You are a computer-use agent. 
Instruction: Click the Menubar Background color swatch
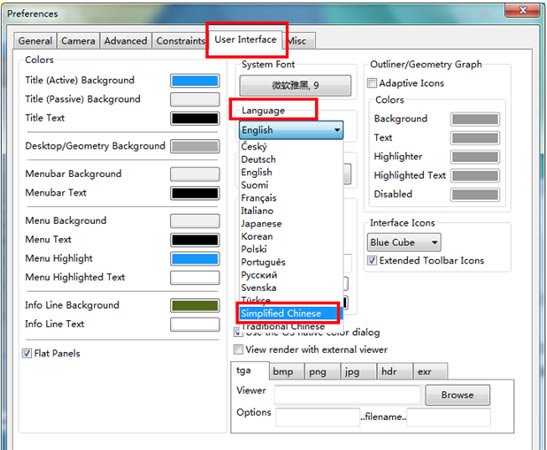click(x=195, y=174)
